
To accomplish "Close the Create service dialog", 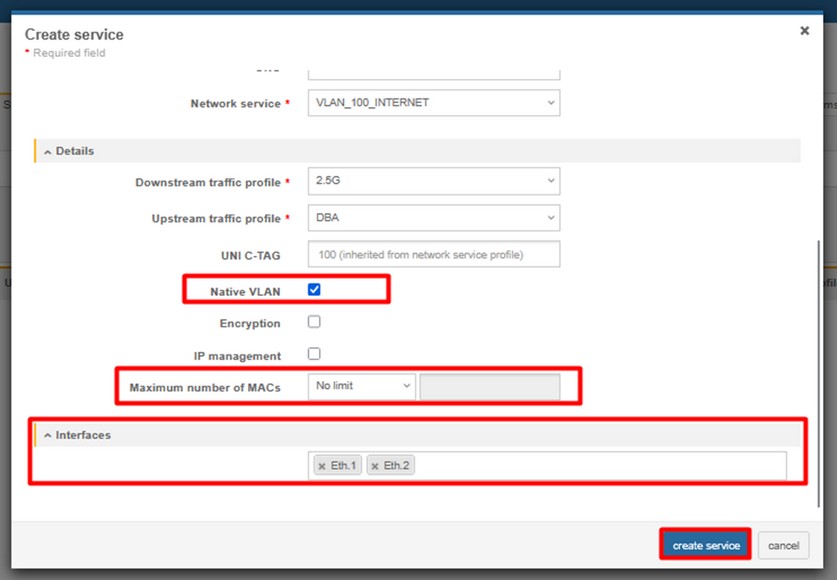I will [804, 31].
